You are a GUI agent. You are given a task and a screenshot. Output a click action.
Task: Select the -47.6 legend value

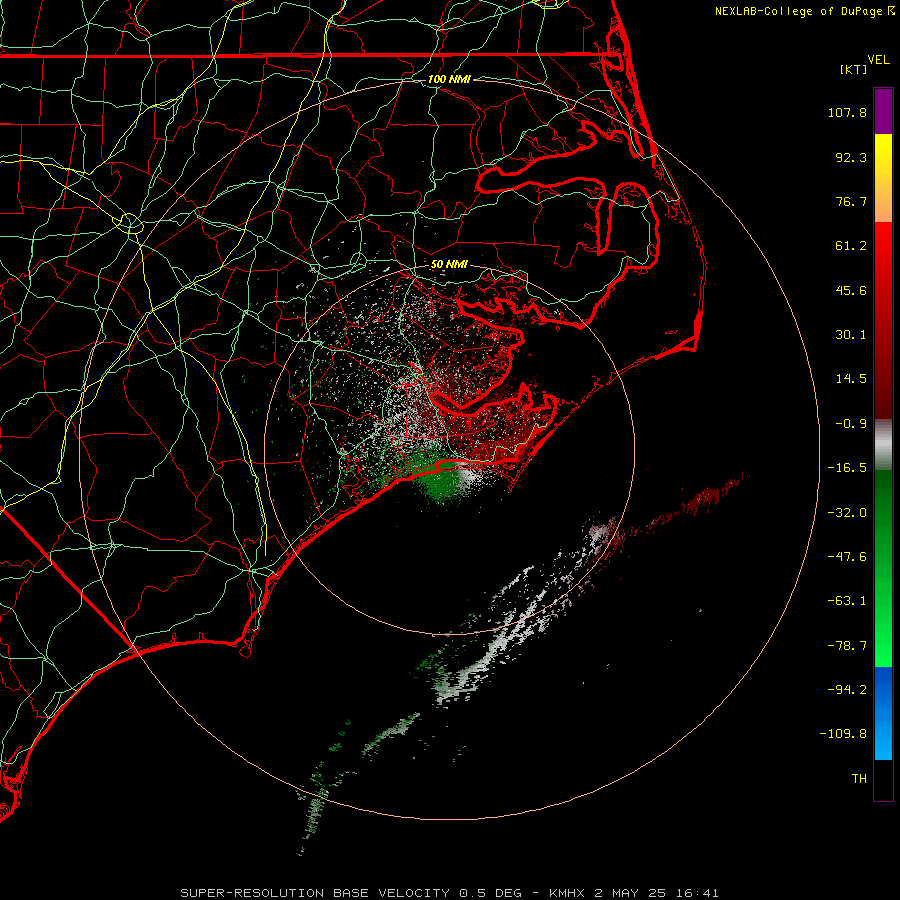[847, 557]
